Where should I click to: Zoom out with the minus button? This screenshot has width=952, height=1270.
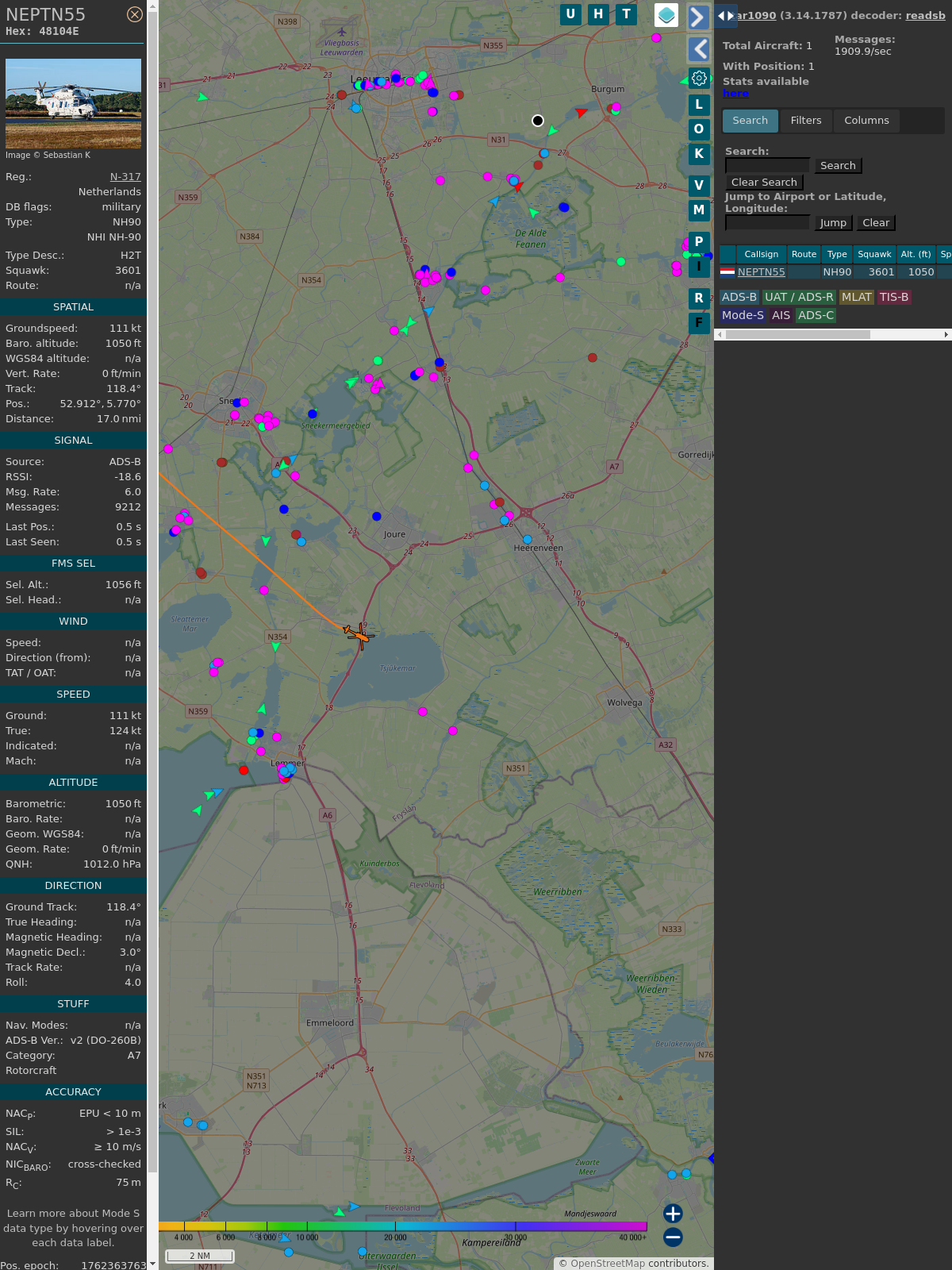673,1237
